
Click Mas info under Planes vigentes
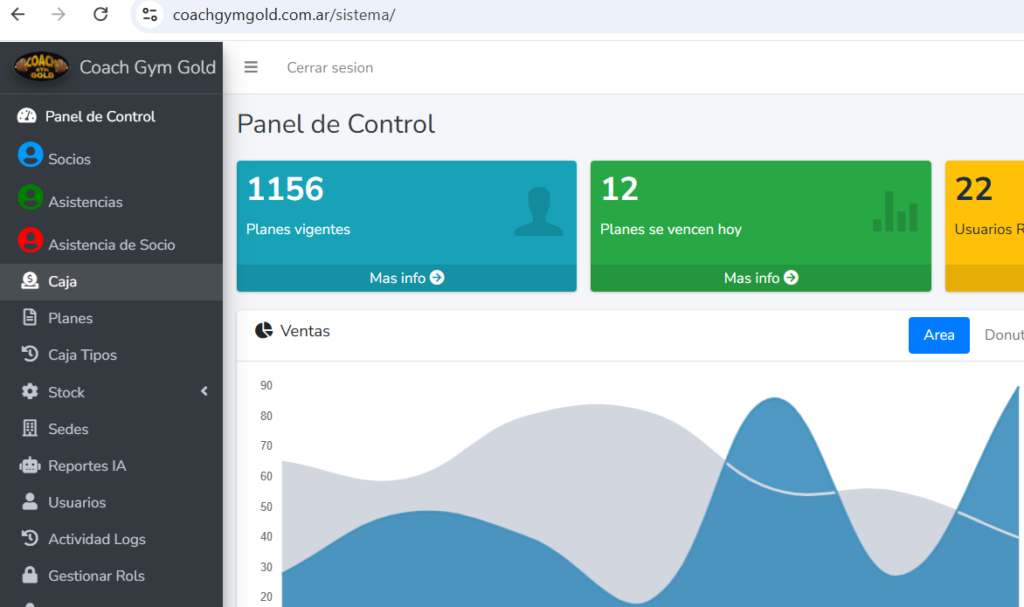tap(406, 278)
